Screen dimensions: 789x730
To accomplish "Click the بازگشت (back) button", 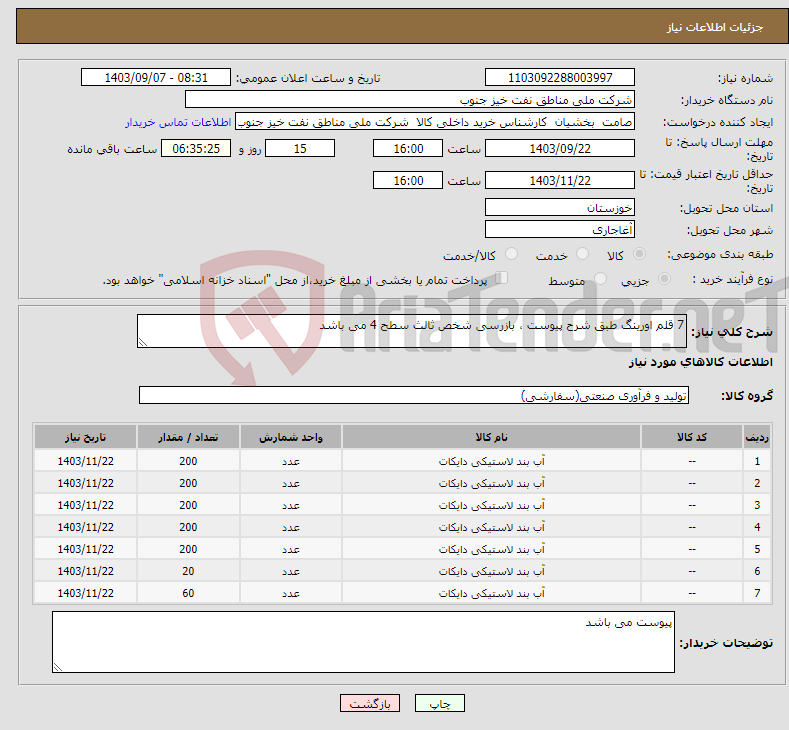I will tap(370, 703).
